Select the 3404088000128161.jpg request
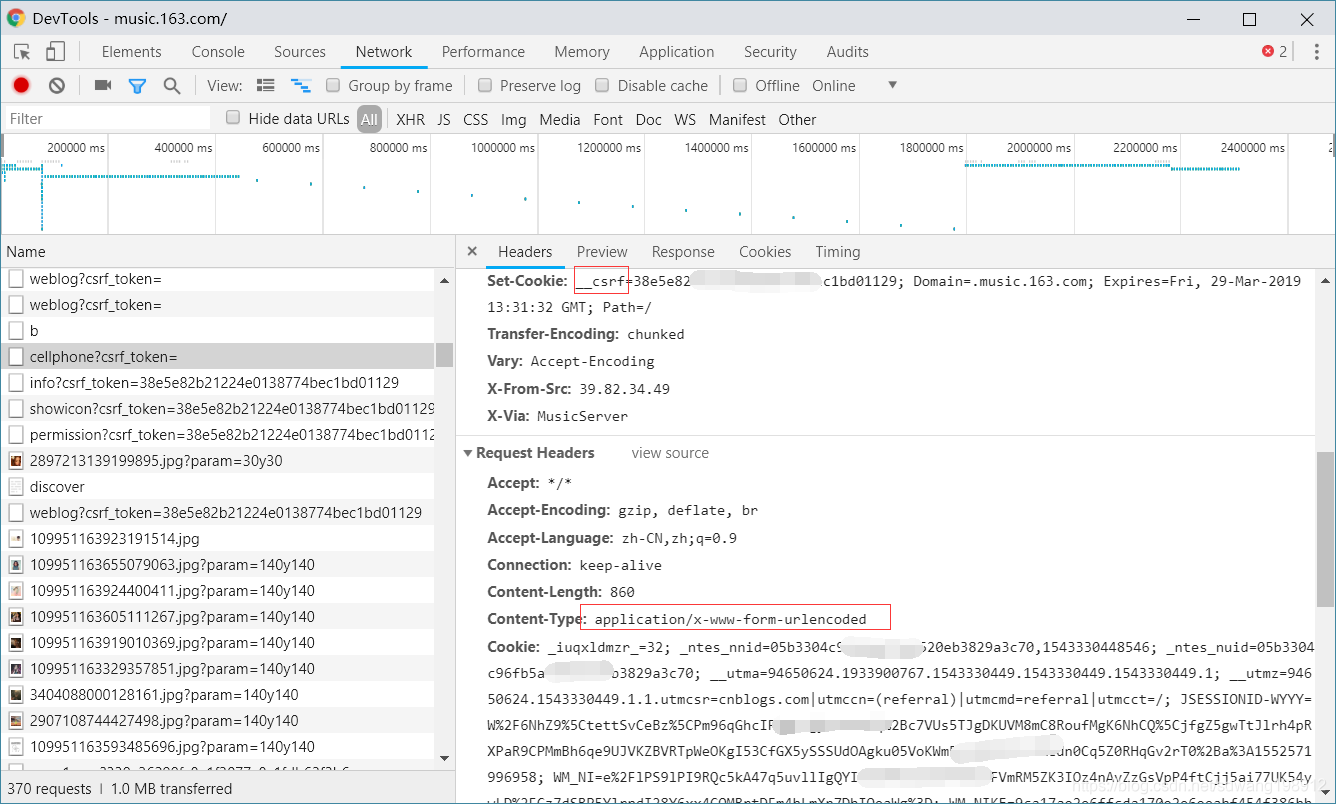Screen dimensions: 1336x804 pyautogui.click(x=218, y=695)
